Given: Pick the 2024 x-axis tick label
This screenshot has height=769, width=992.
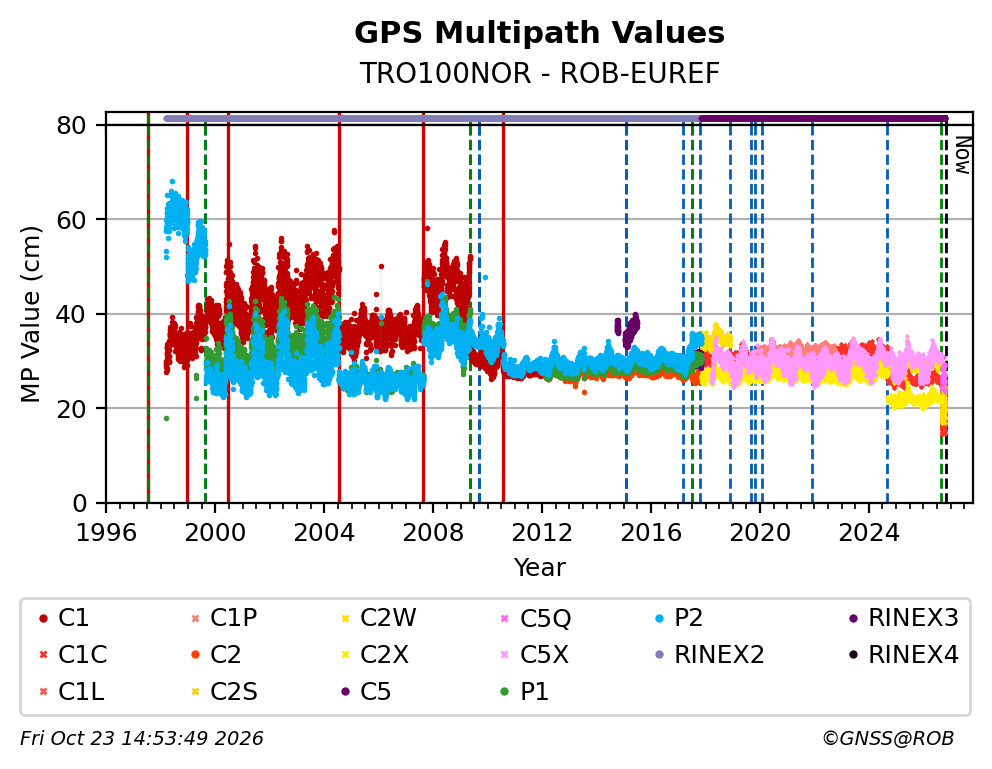Looking at the screenshot, I should tap(869, 532).
